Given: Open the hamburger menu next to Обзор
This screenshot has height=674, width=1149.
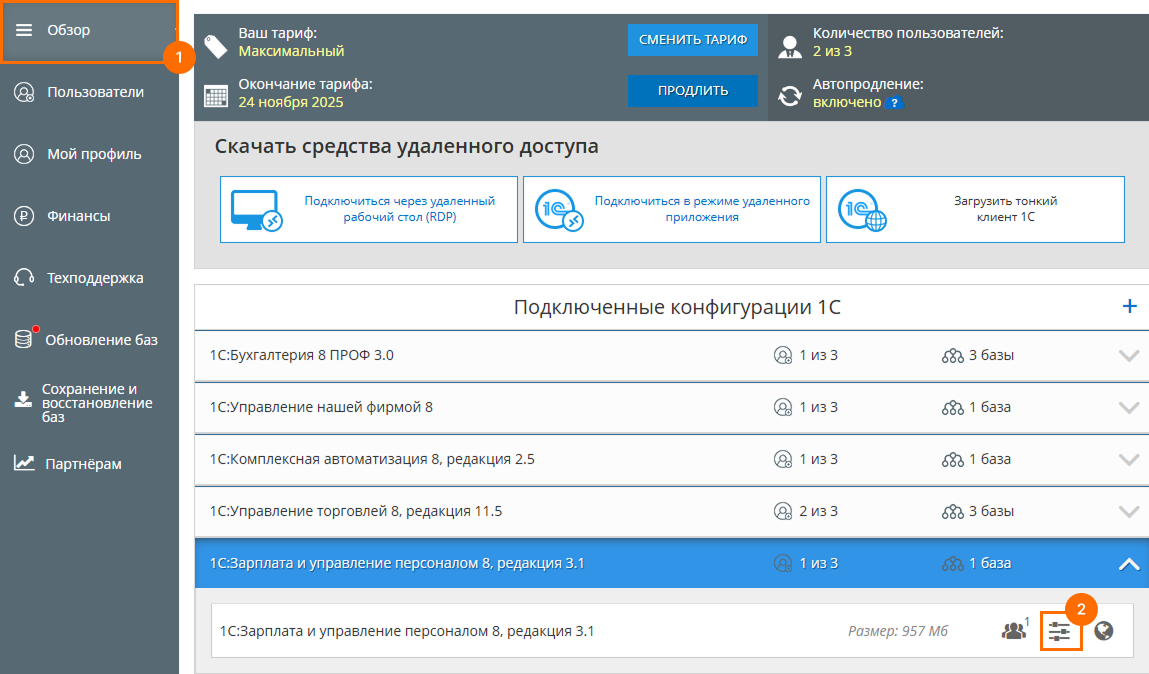Looking at the screenshot, I should [24, 30].
